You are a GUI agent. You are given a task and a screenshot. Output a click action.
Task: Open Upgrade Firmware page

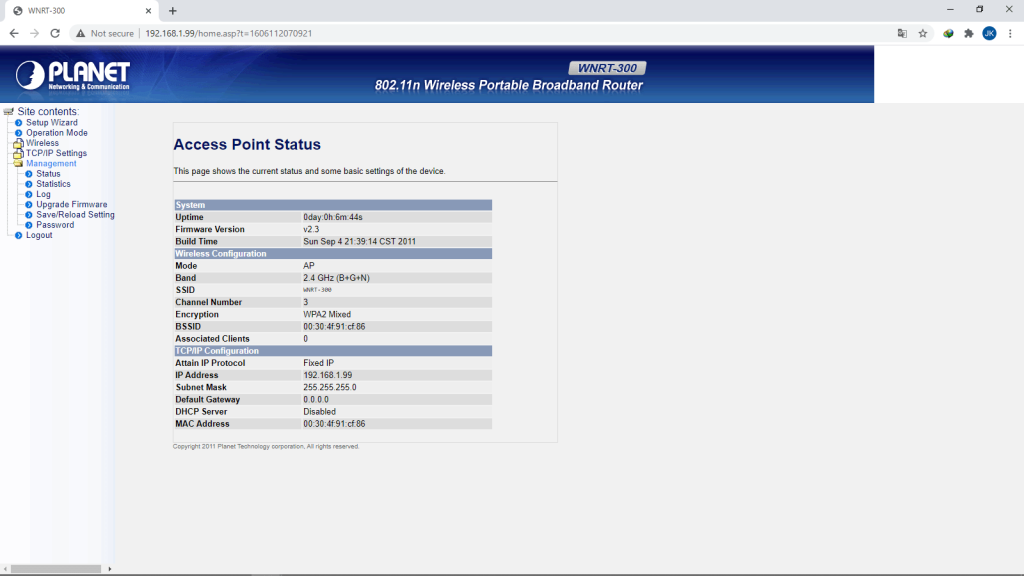tap(72, 204)
